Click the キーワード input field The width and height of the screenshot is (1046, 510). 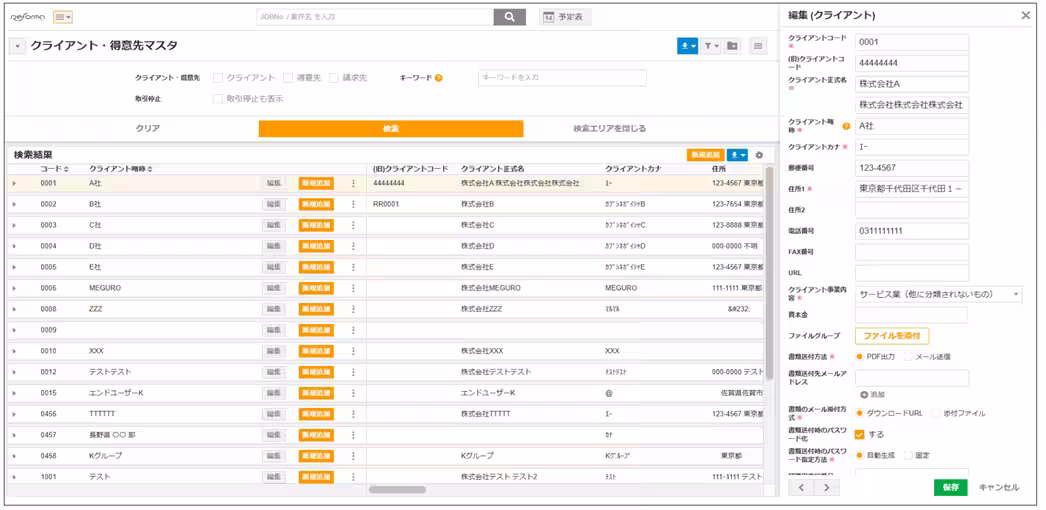(x=561, y=78)
